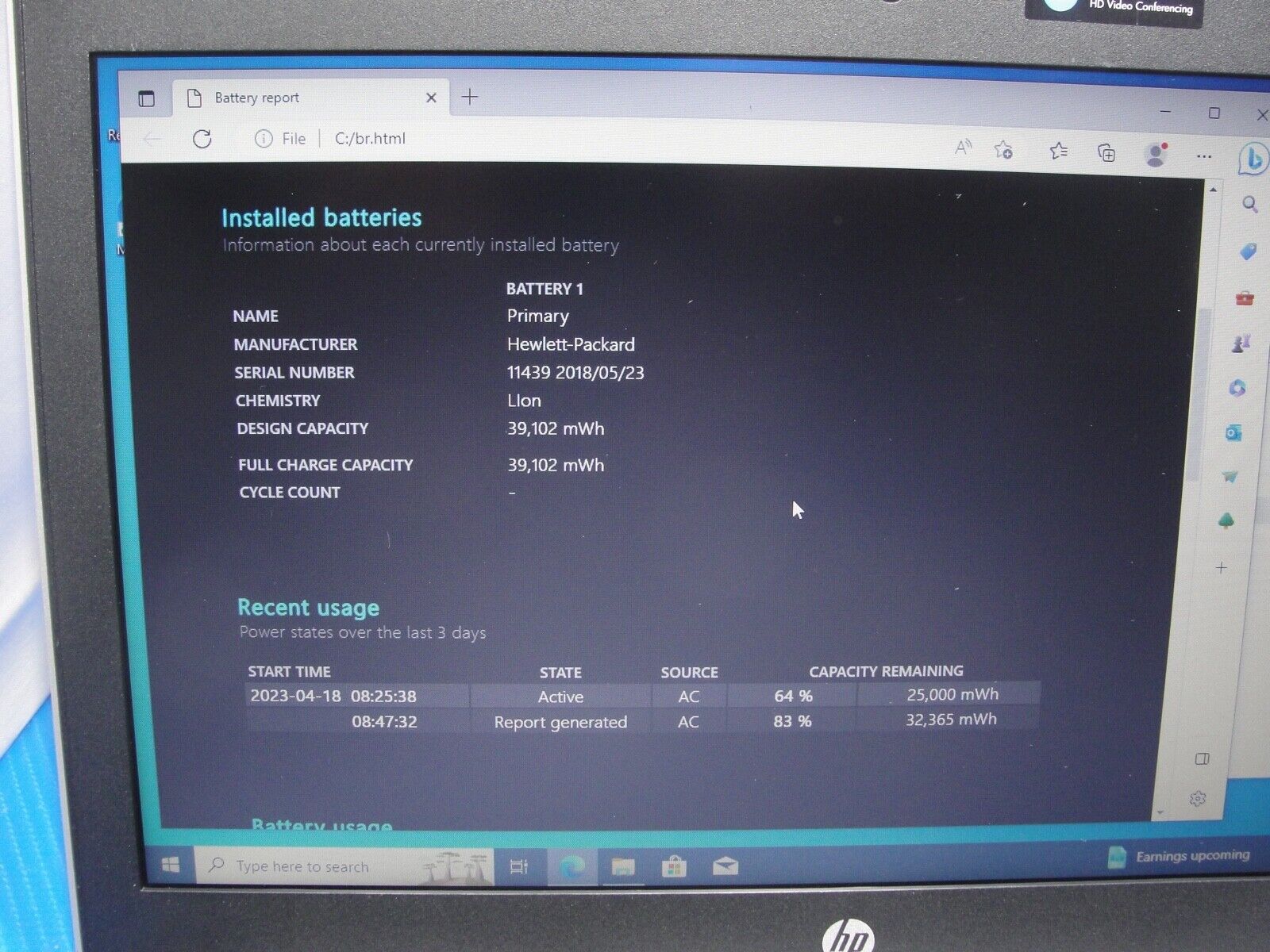The width and height of the screenshot is (1270, 952).
Task: Open the Windows Start menu
Action: point(171,866)
